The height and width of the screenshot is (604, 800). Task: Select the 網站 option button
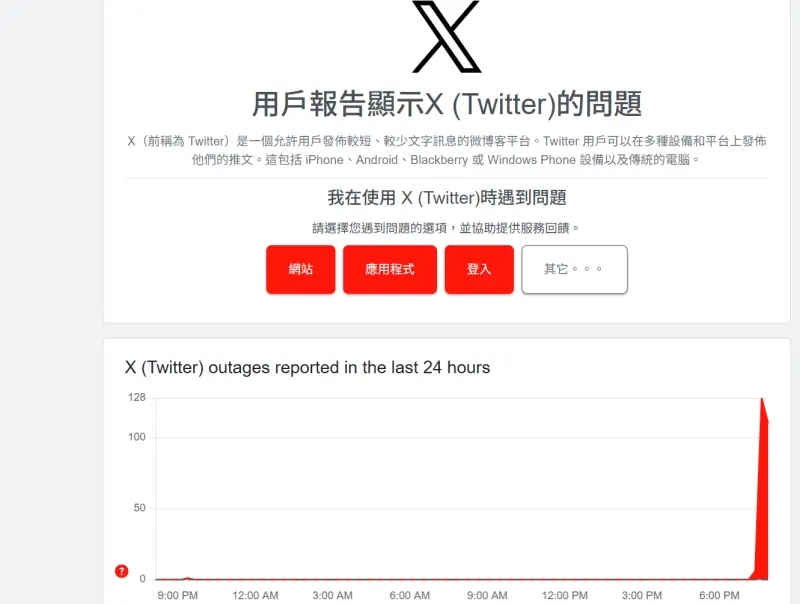pyautogui.click(x=299, y=269)
